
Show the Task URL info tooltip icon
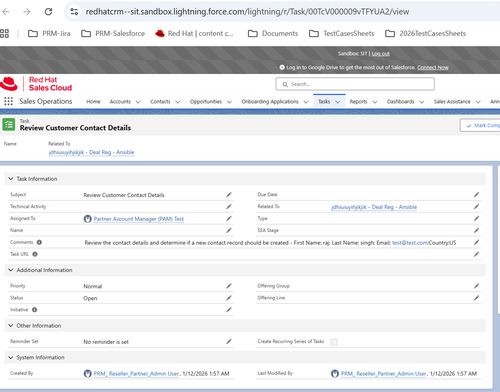(x=35, y=254)
